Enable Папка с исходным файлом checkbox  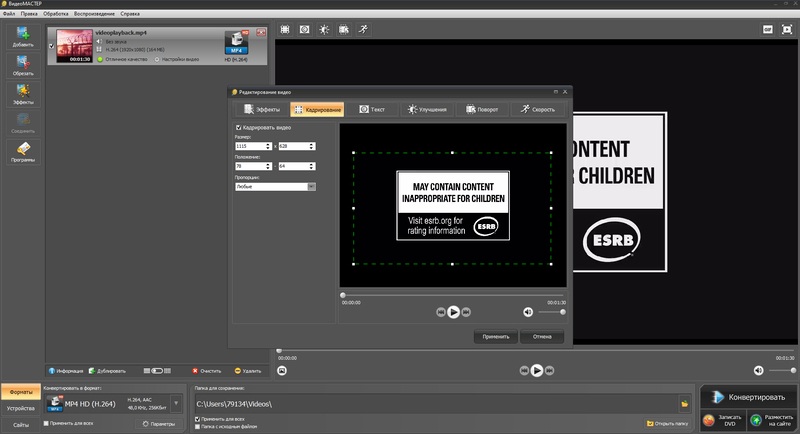pyautogui.click(x=197, y=426)
